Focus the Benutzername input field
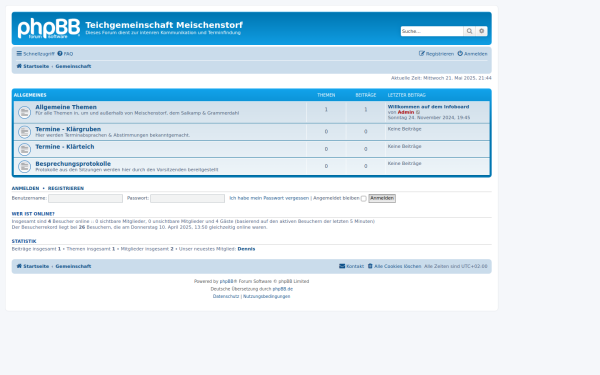This screenshot has height=375, width=600. [85, 198]
